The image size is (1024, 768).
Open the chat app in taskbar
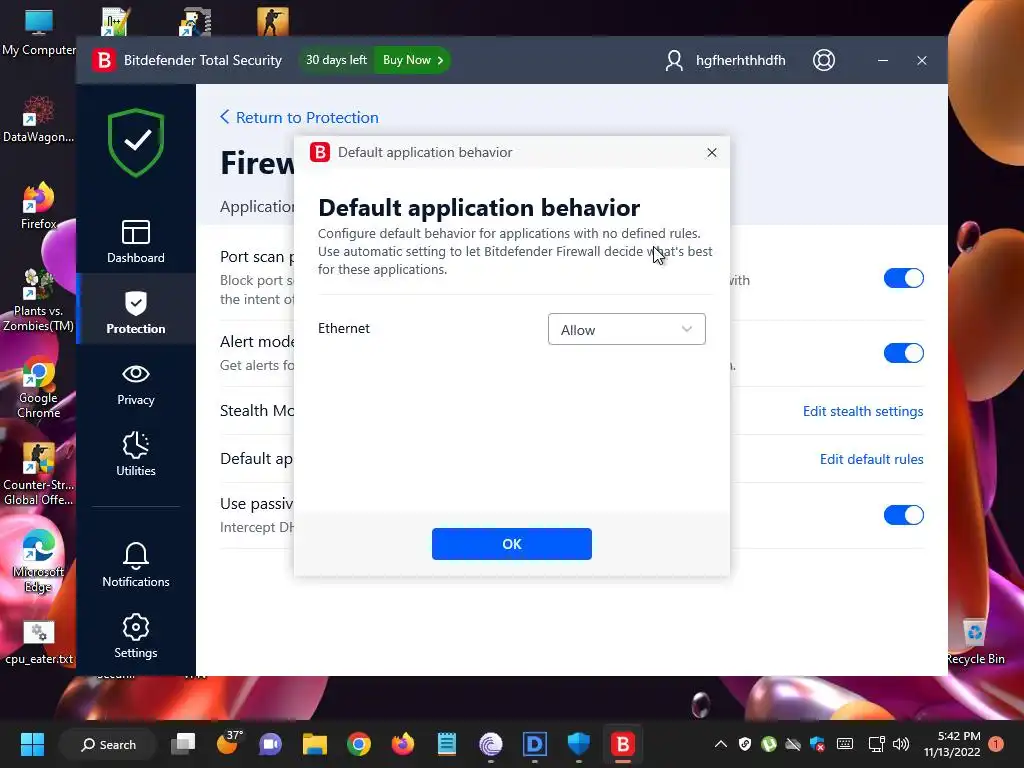270,744
